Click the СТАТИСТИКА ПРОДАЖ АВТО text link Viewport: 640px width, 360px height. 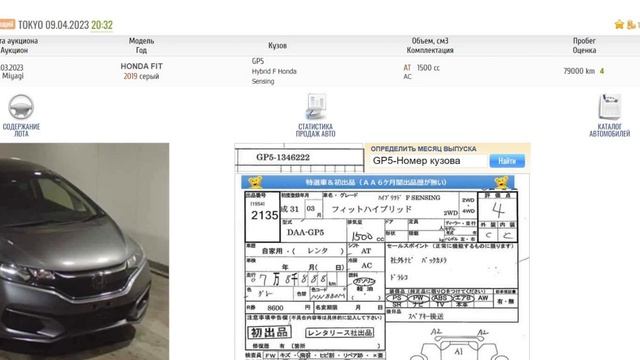click(x=316, y=130)
